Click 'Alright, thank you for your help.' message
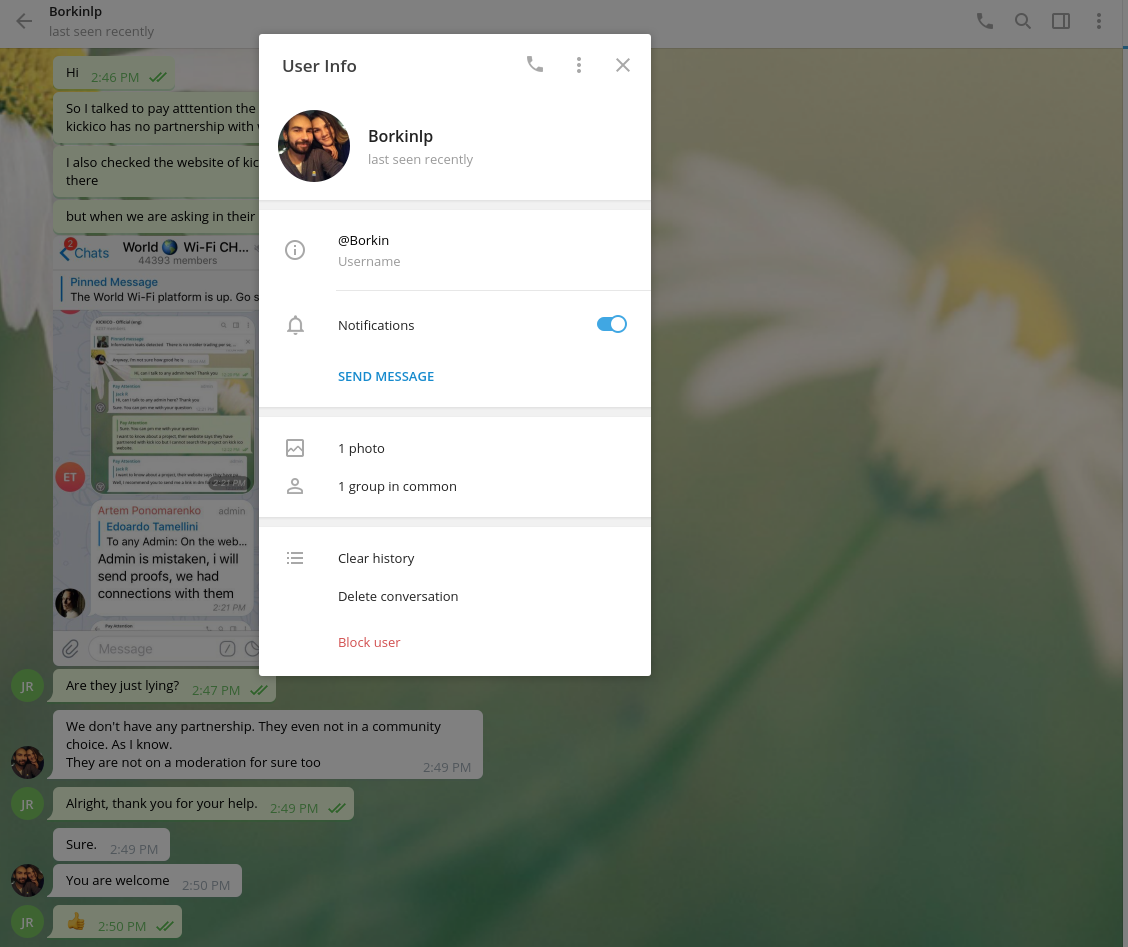The image size is (1128, 947). (x=204, y=804)
